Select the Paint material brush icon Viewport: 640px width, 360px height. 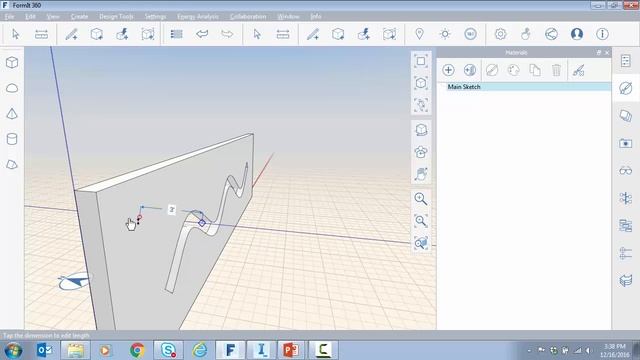[578, 70]
